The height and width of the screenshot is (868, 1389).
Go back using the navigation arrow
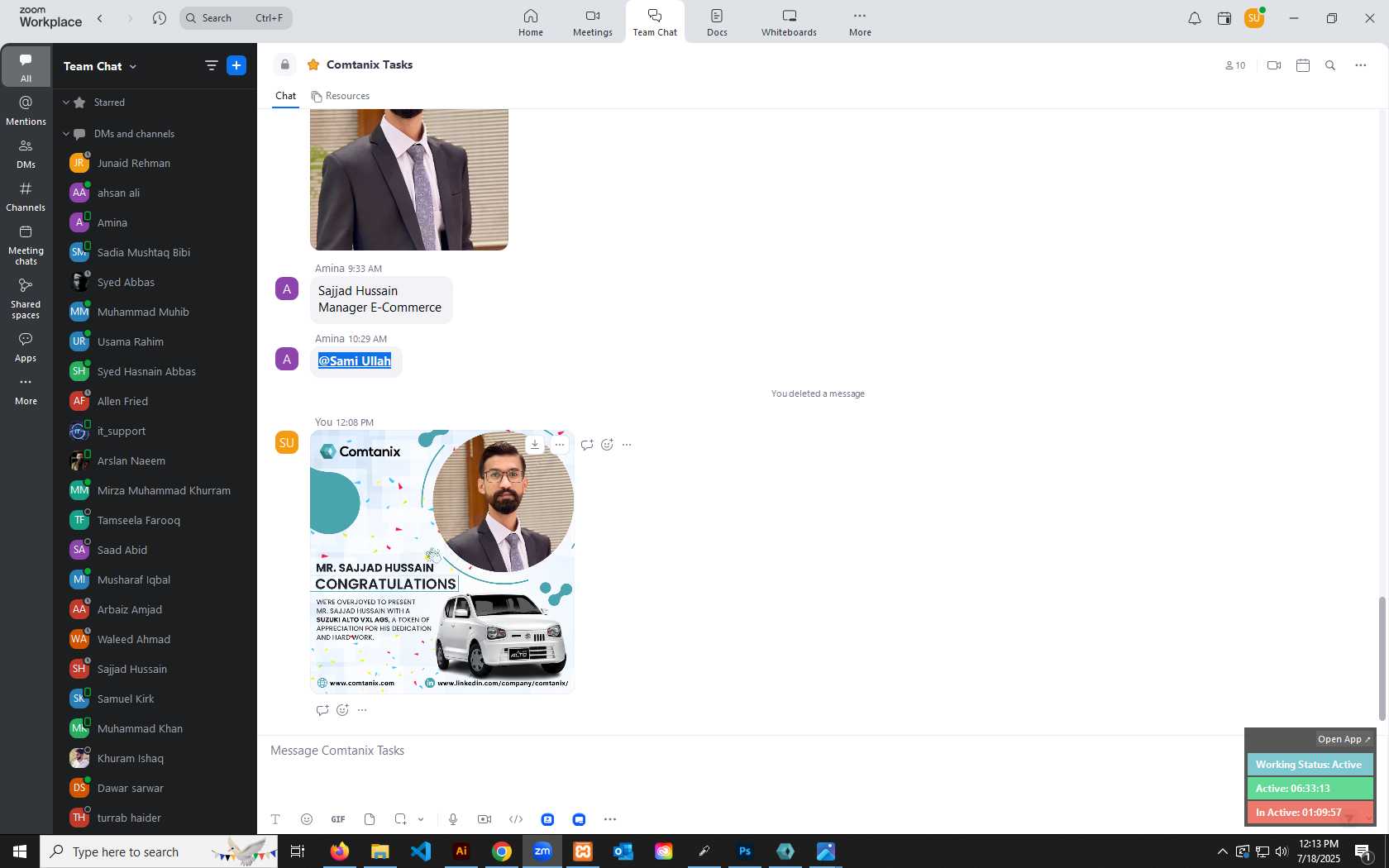(100, 18)
